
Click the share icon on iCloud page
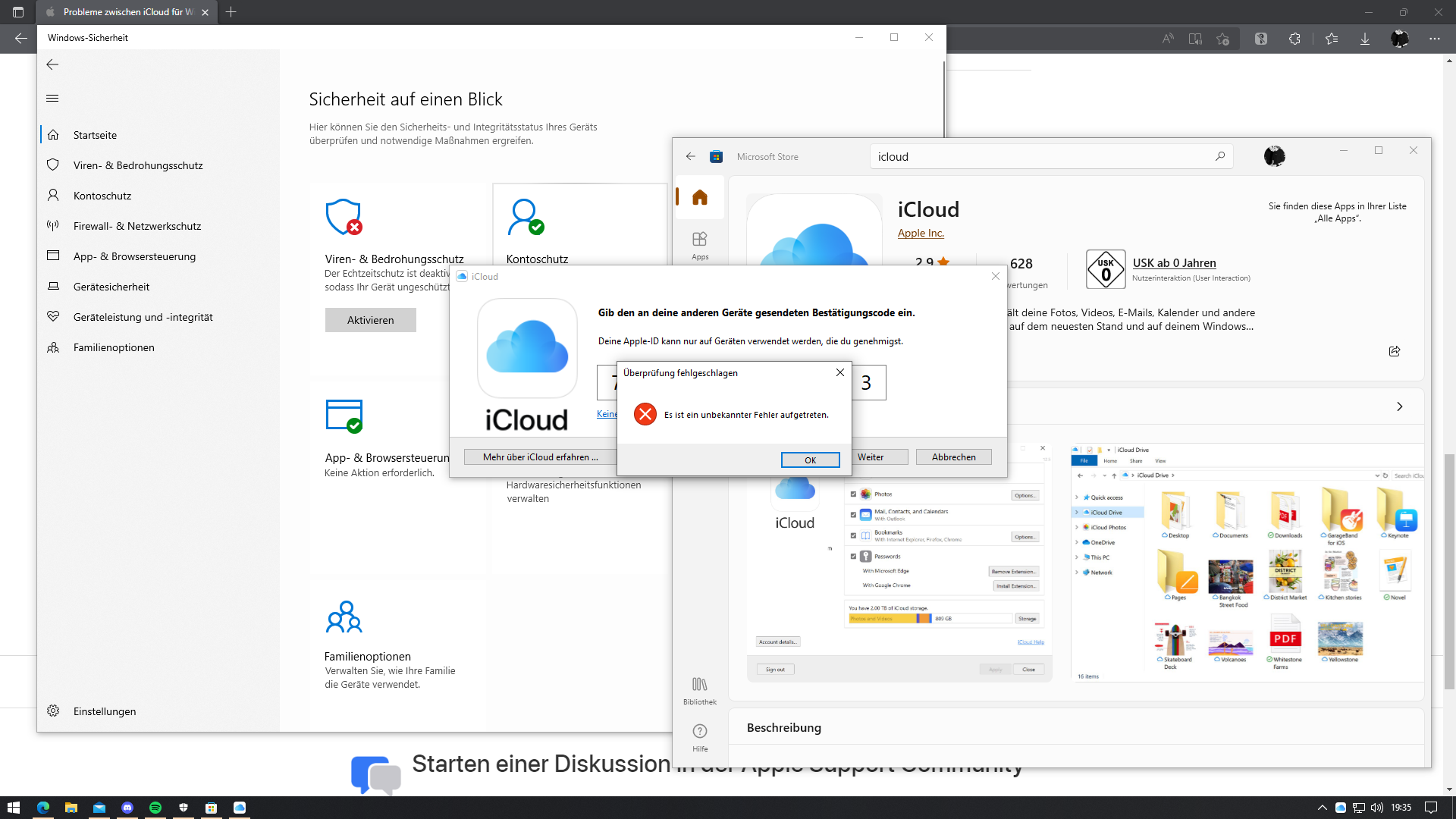click(x=1394, y=351)
